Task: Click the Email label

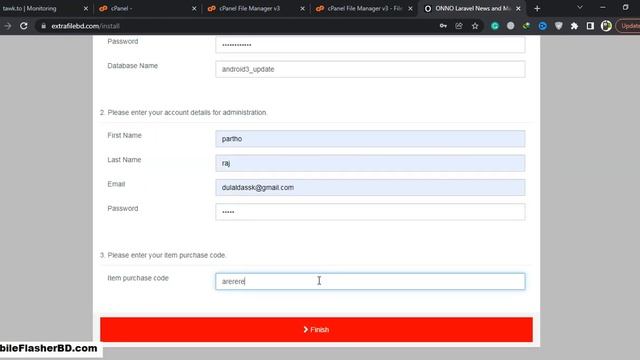Action: tap(116, 184)
